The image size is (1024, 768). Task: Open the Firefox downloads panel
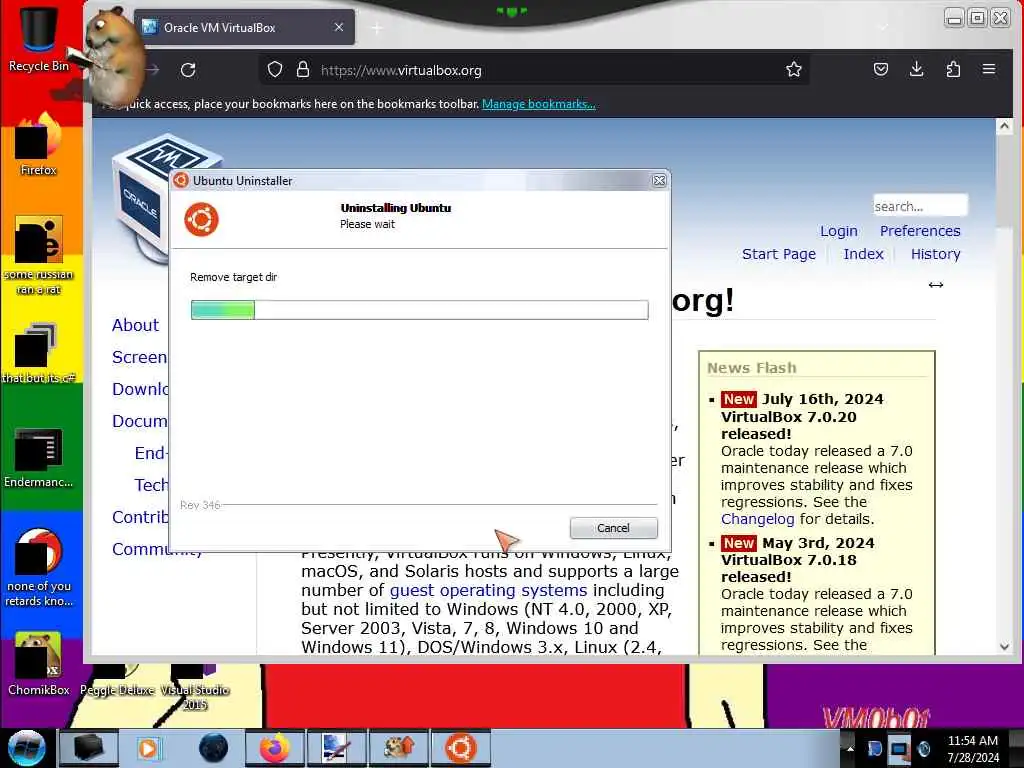[916, 69]
